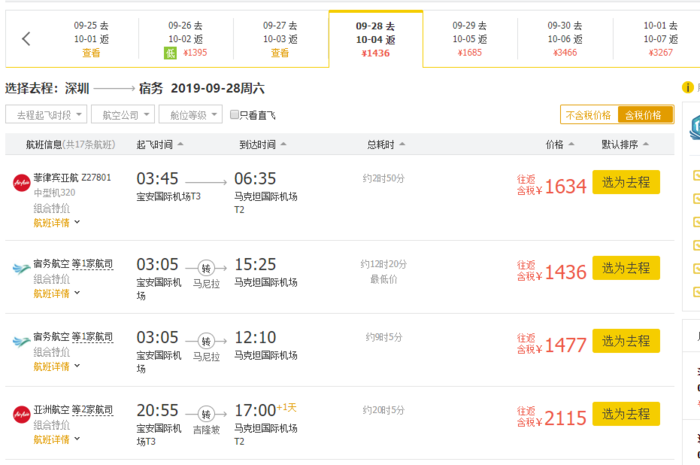Switch to tax-excluded price view

coord(589,115)
